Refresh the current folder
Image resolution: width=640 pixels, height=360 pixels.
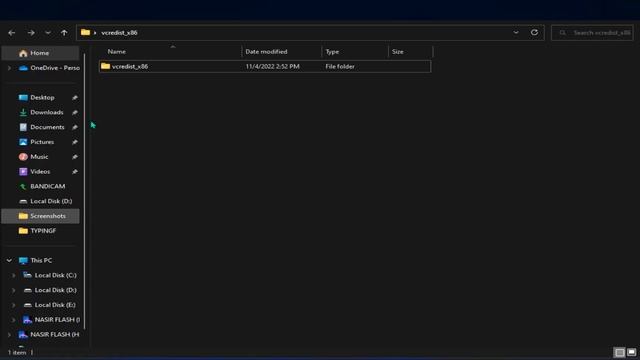534,33
